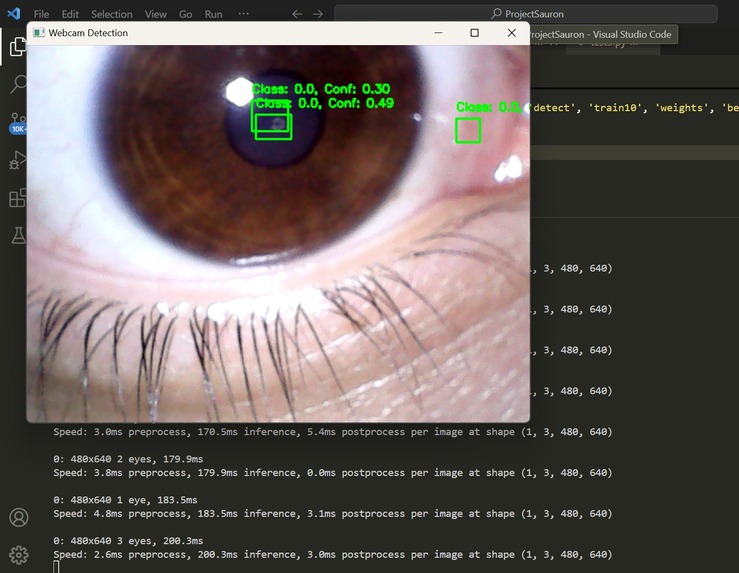Viewport: 739px width, 573px height.
Task: Maximize the Webcam Detection window
Action: 475,33
